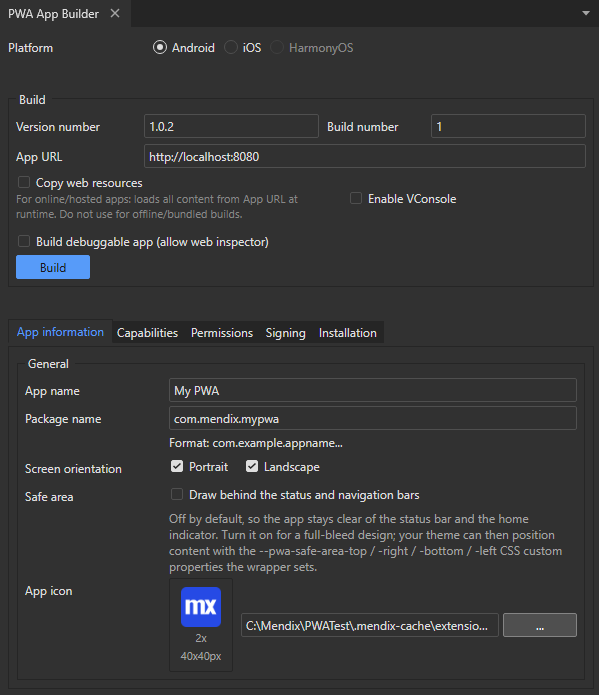599x695 pixels.
Task: Enable Draw behind status and navigation bars
Action: point(177,494)
